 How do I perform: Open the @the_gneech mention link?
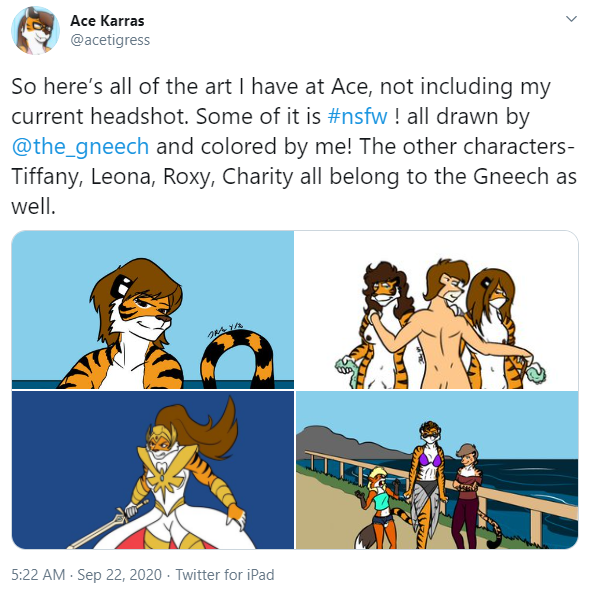[80, 146]
